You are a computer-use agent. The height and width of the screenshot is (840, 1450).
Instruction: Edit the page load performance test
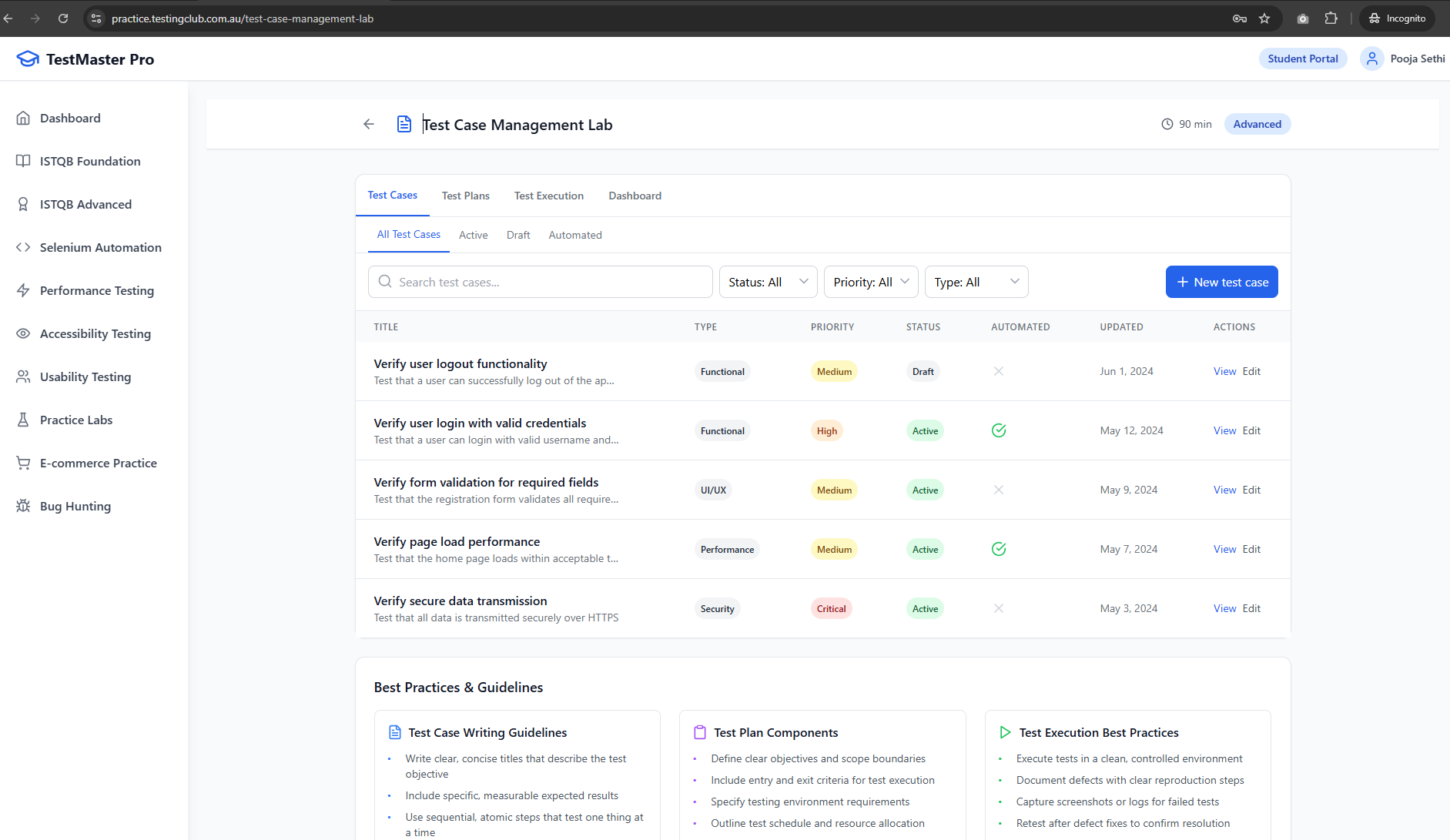pos(1252,549)
